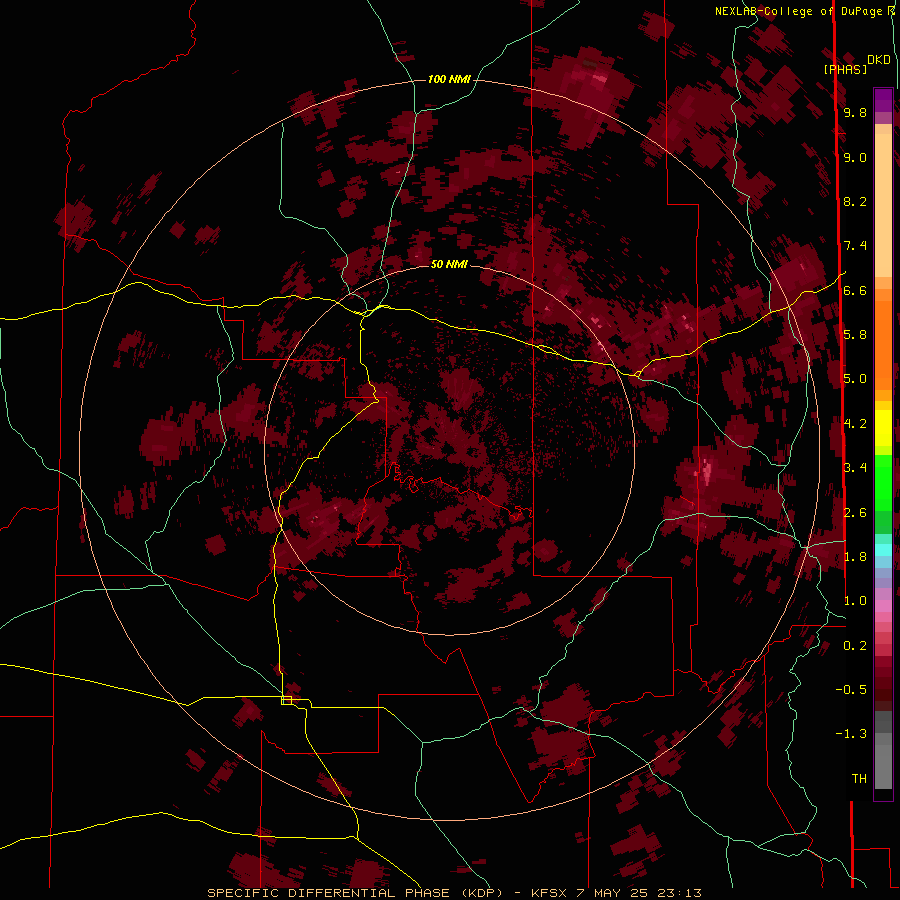The image size is (900, 900).
Task: Click the 100 NMI range ring label
Action: pyautogui.click(x=449, y=79)
